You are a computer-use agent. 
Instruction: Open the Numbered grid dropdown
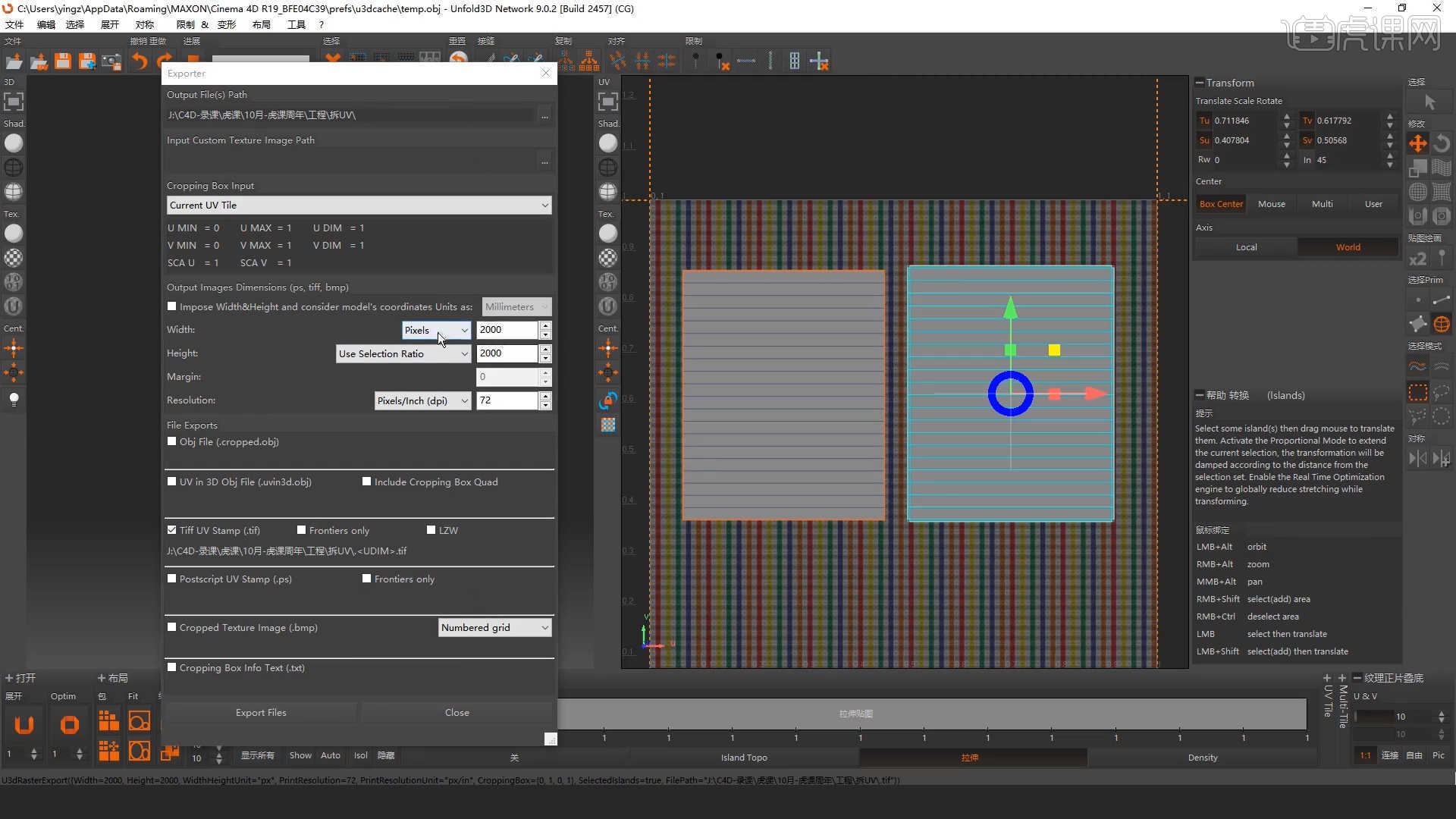(x=494, y=627)
